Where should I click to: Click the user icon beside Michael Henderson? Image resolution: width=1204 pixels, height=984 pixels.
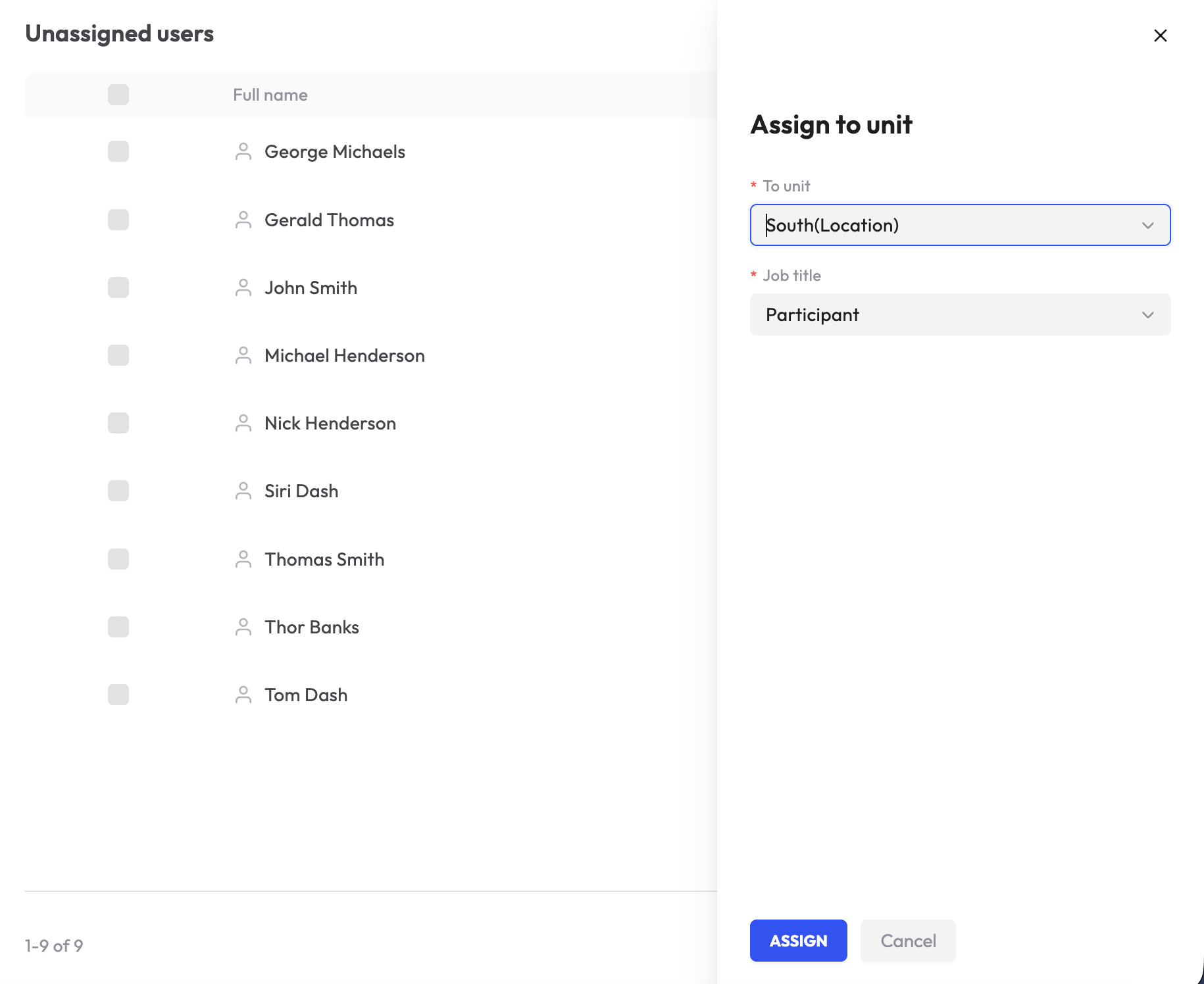coord(243,356)
